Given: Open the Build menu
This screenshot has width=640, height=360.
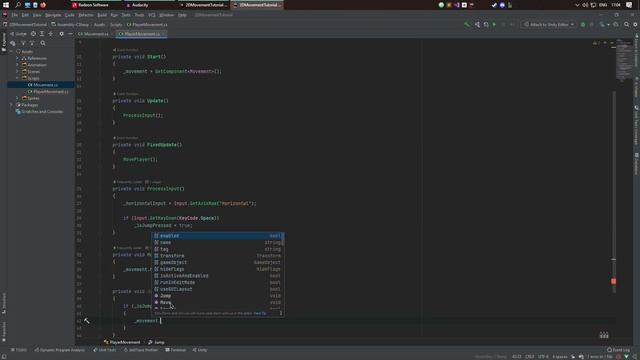Looking at the screenshot, I should click(x=102, y=15).
